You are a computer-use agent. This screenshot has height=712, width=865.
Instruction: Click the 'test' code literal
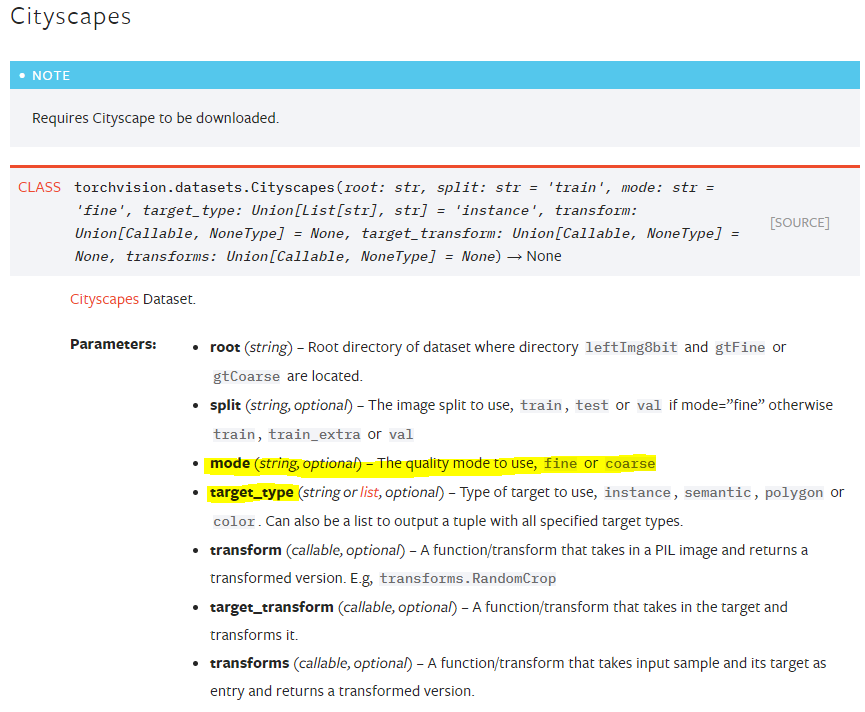coord(592,405)
